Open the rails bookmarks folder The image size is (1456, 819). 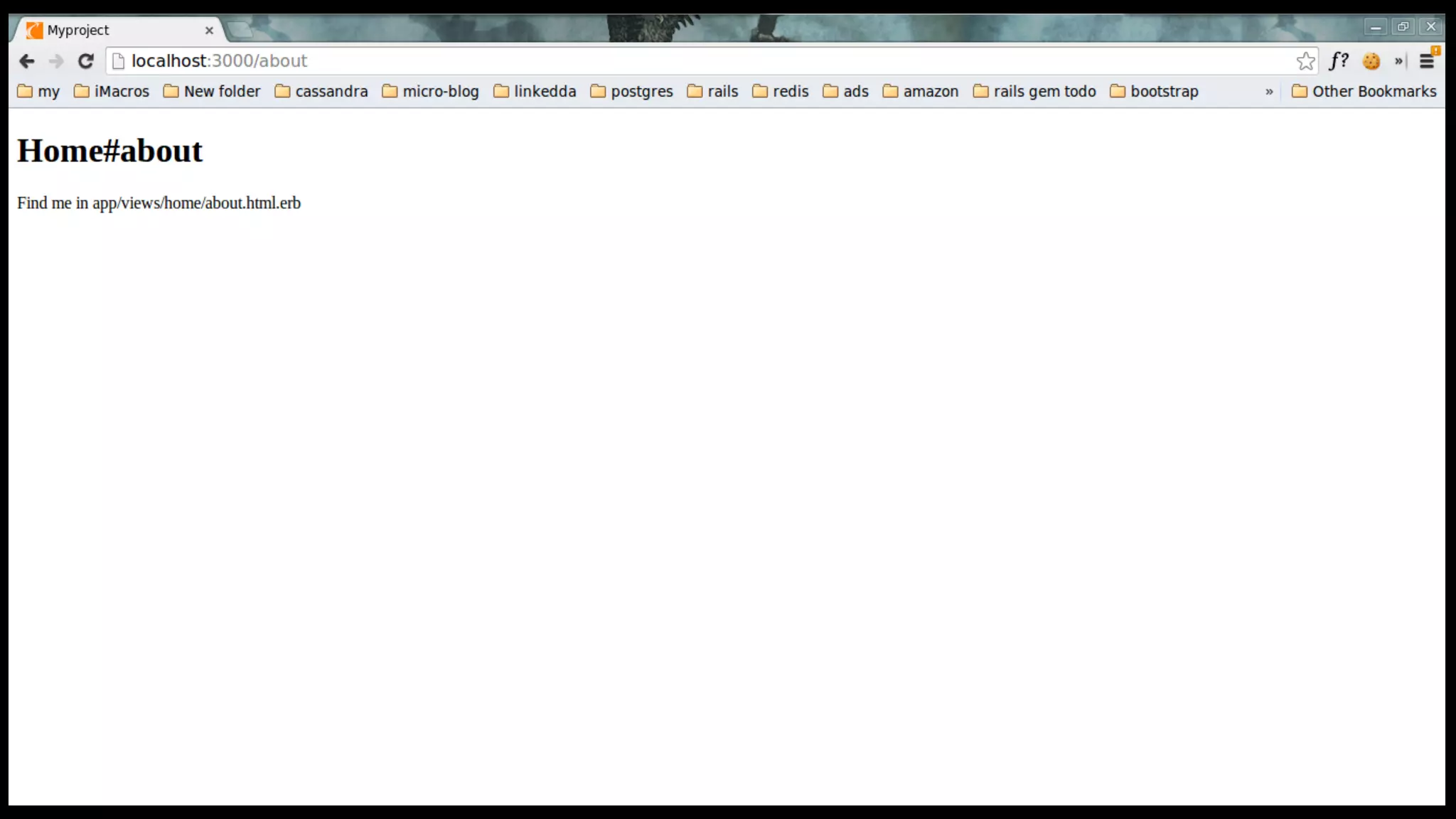coord(712,92)
